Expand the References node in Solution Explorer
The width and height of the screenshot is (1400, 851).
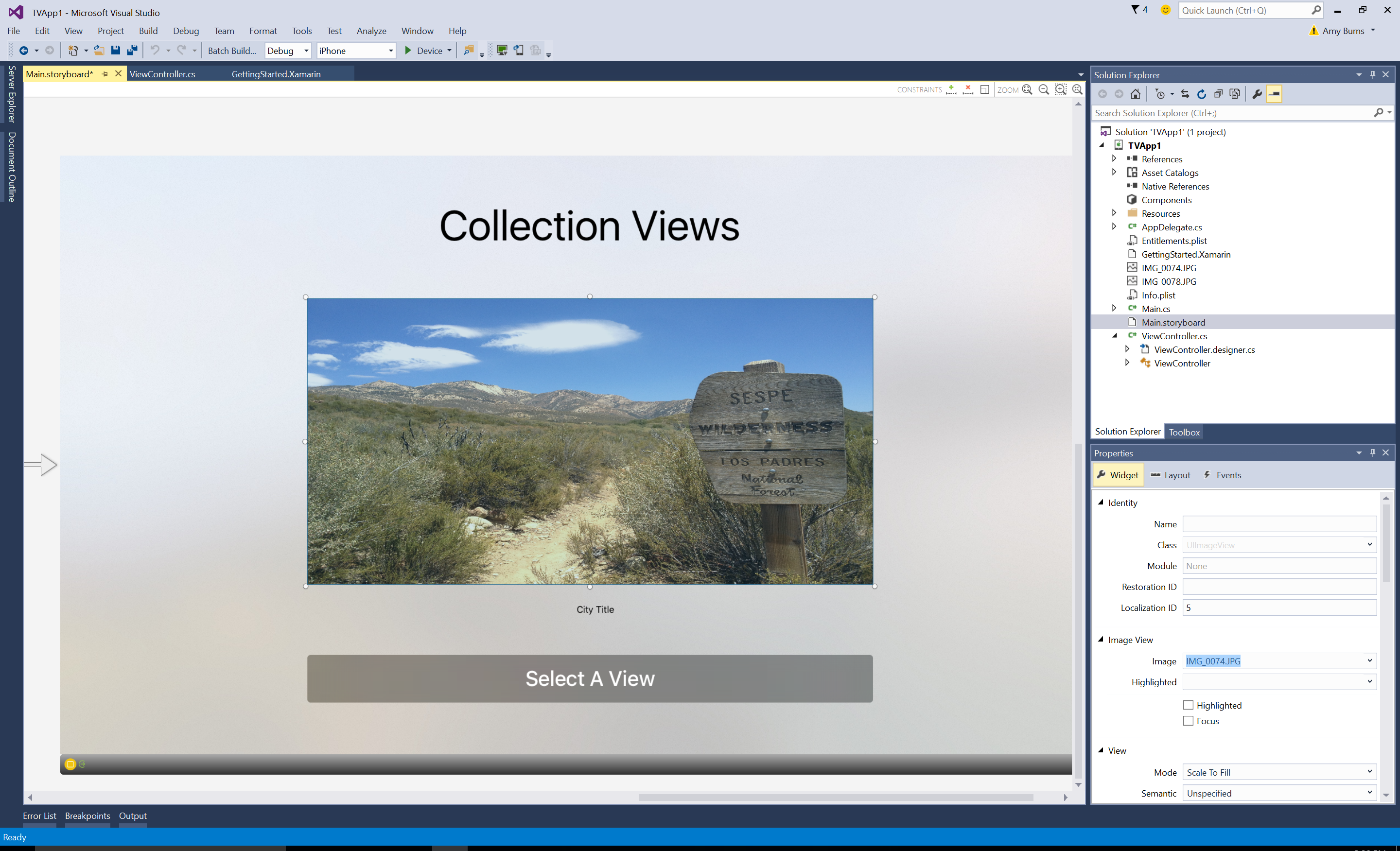[x=1115, y=158]
